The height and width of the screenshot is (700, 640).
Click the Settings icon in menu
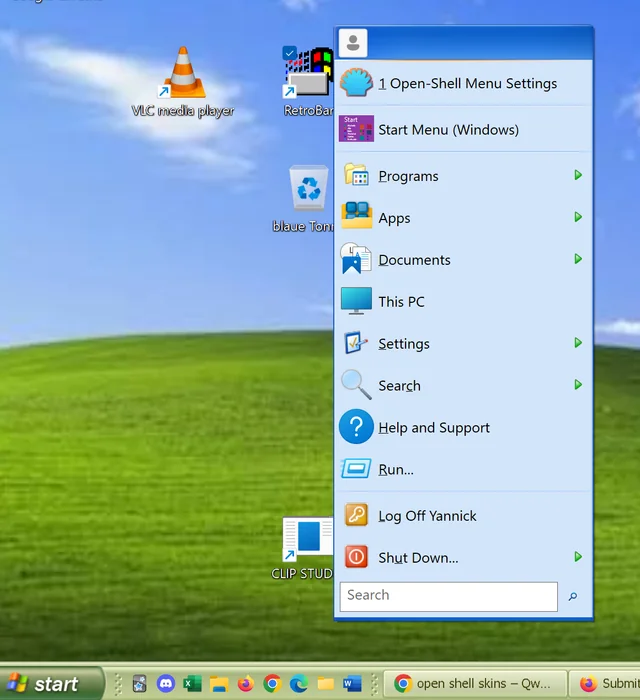[356, 343]
